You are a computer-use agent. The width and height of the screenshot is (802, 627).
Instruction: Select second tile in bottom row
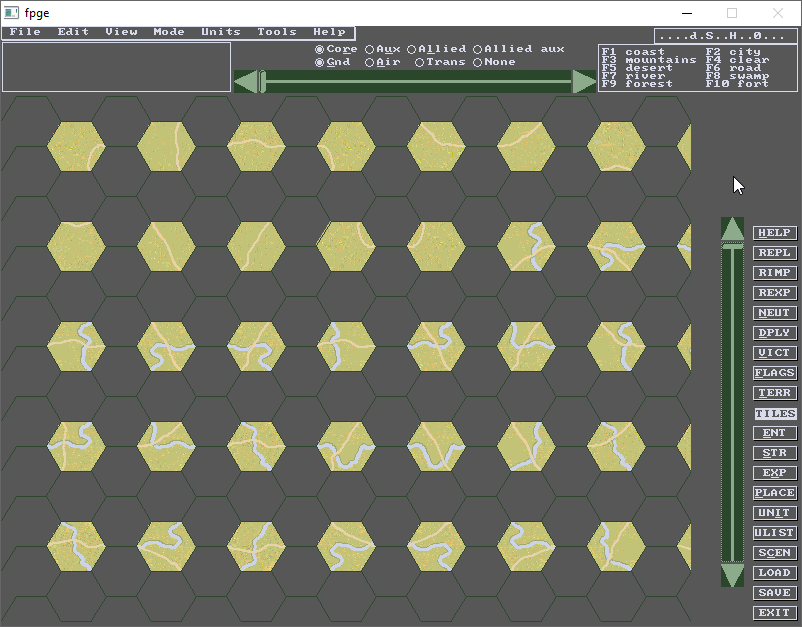click(x=166, y=547)
